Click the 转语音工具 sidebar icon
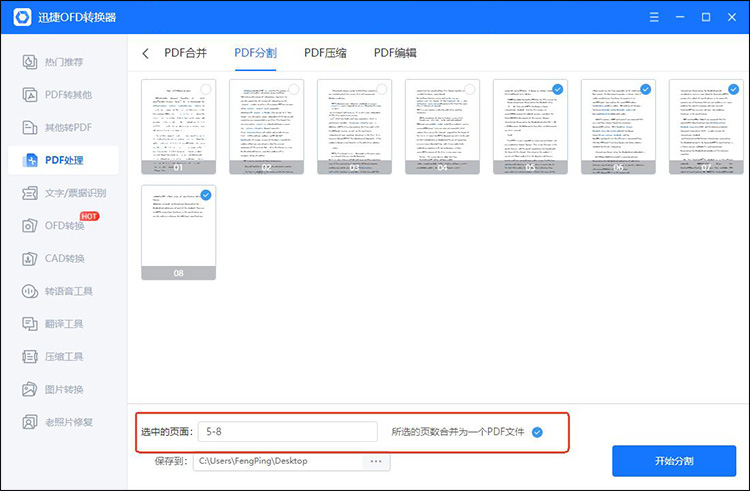 click(x=30, y=291)
